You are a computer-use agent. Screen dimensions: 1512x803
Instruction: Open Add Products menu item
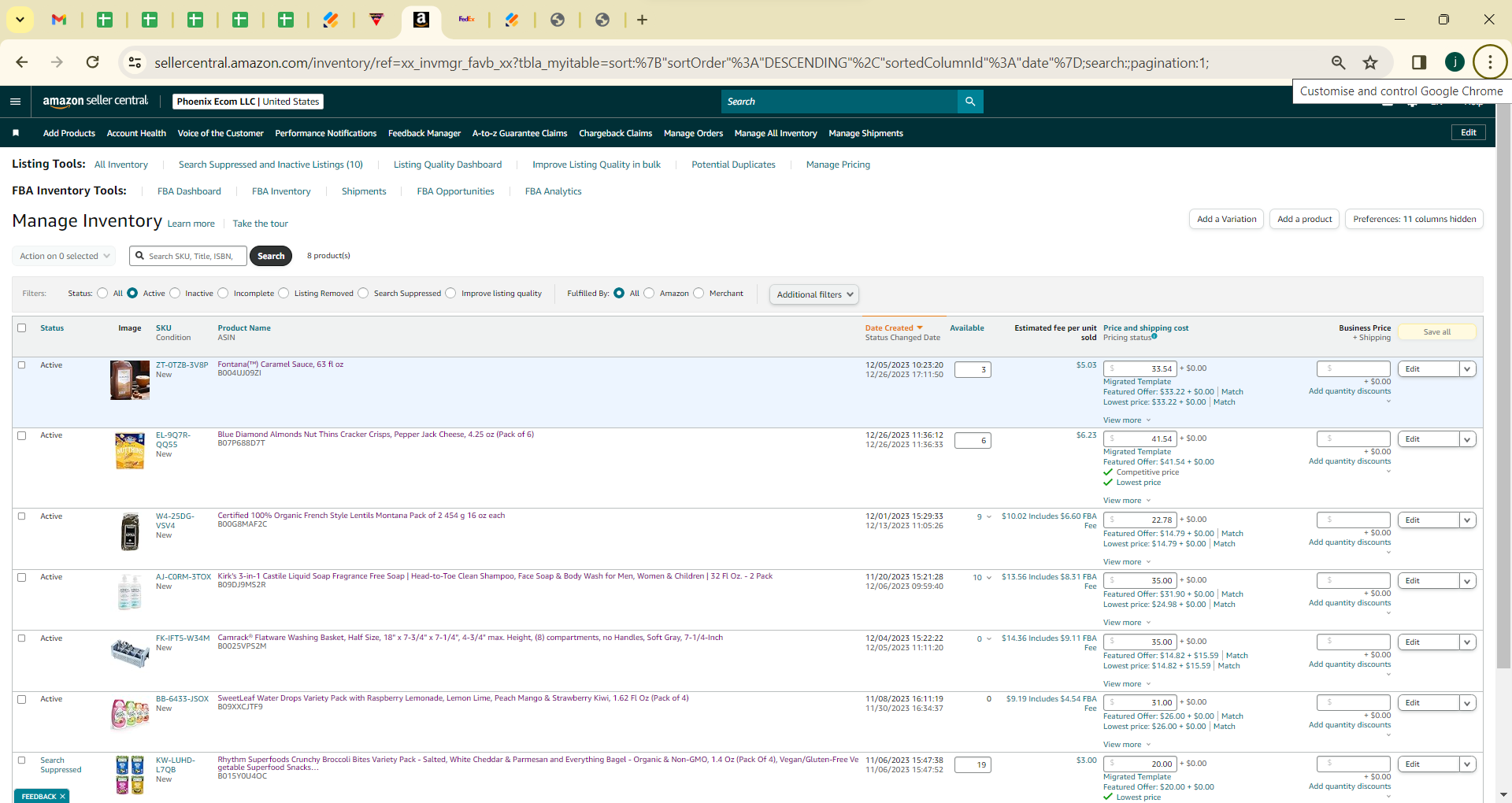(x=69, y=133)
